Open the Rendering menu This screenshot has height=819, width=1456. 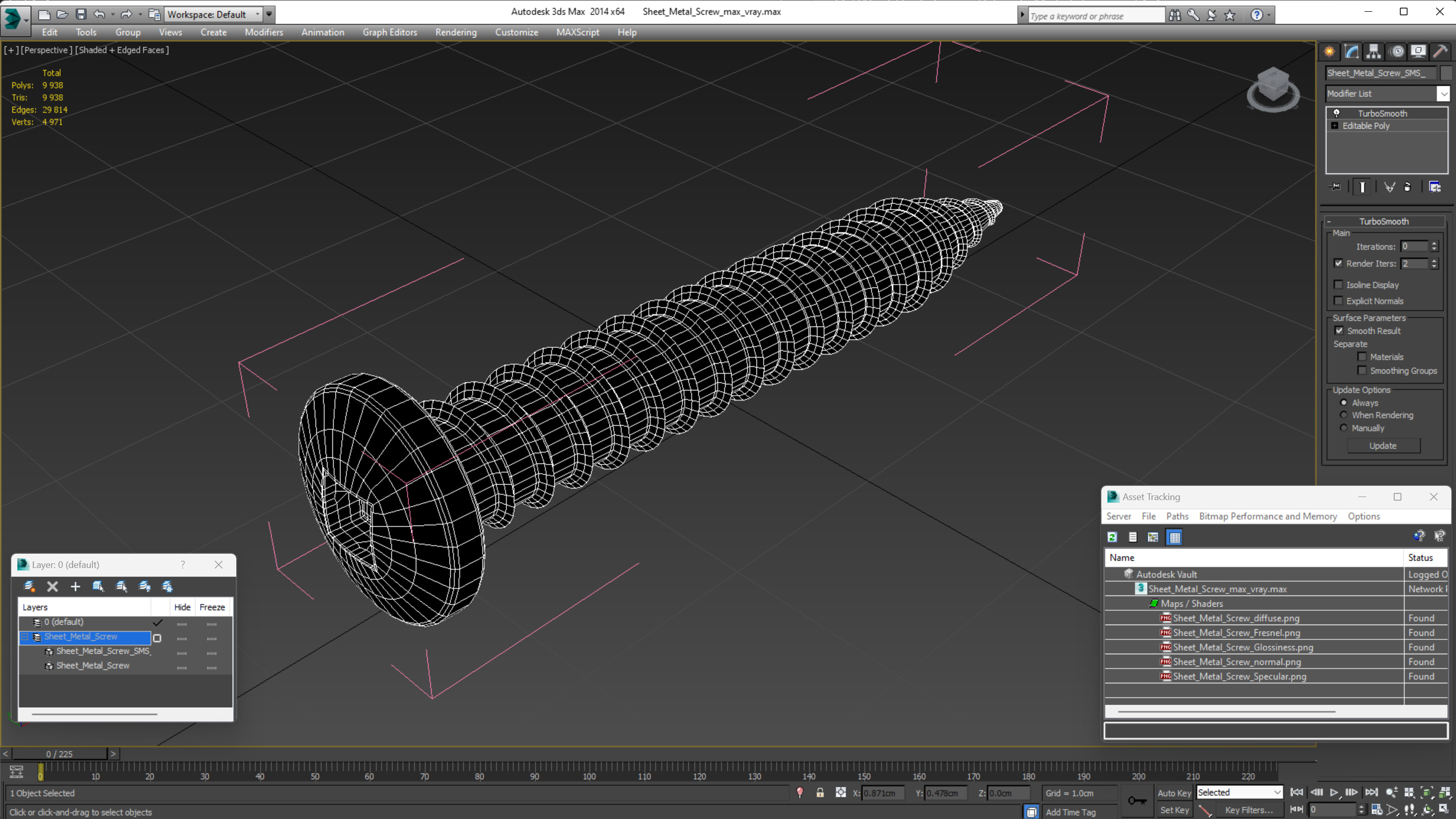[x=456, y=32]
